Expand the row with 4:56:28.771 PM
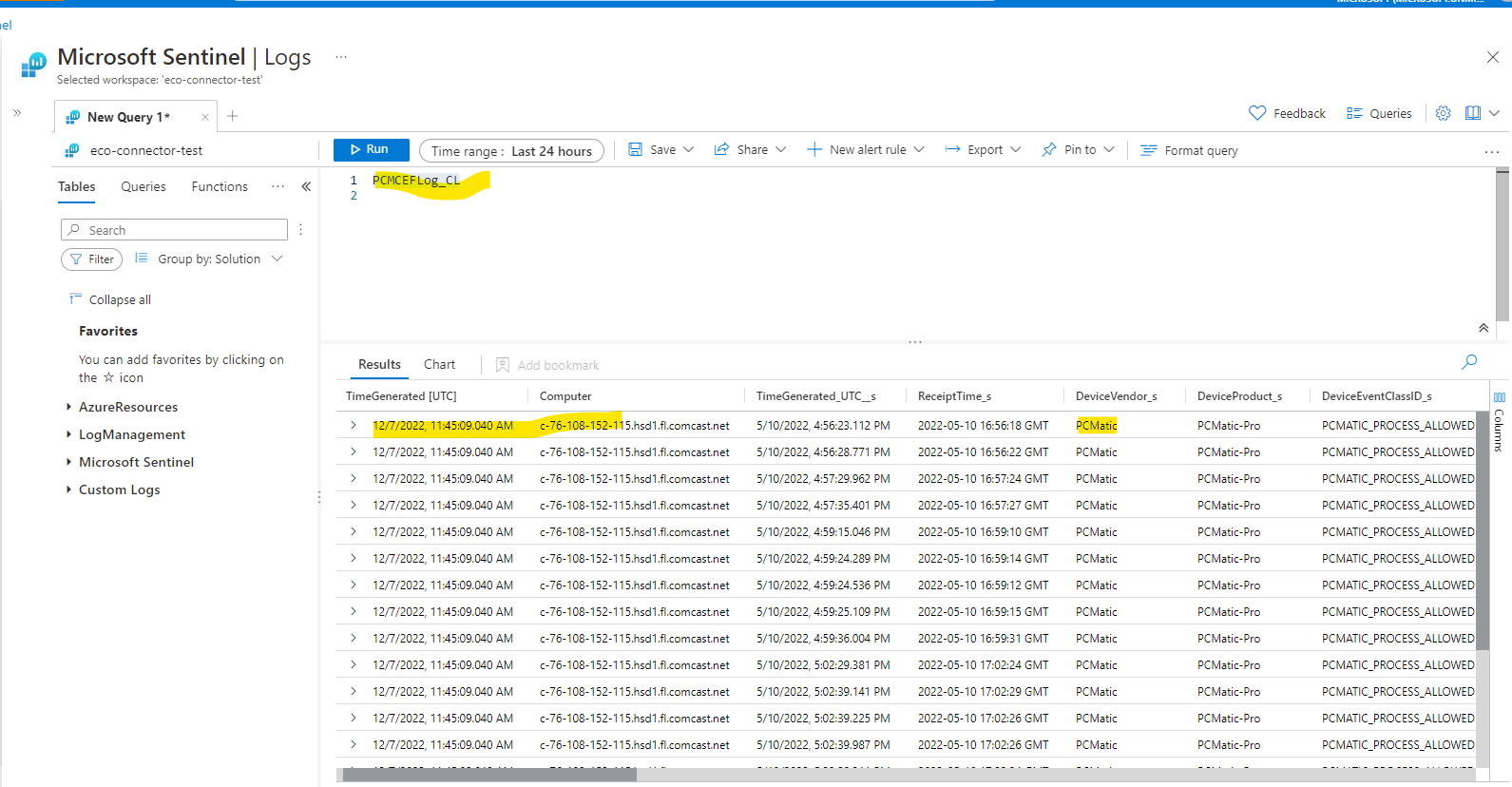 tap(354, 451)
